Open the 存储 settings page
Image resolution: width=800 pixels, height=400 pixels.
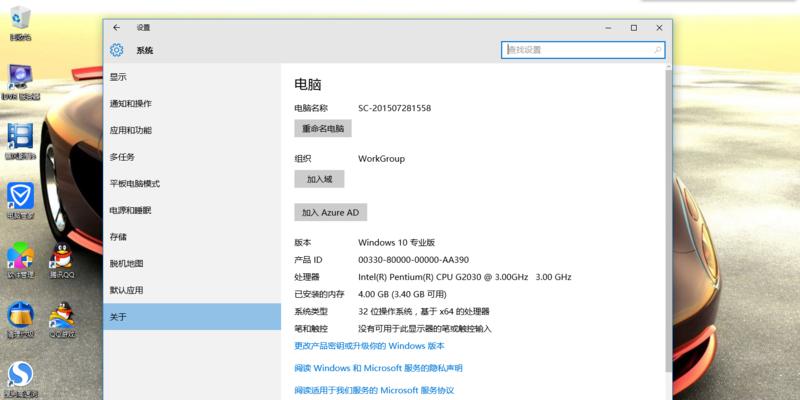point(192,237)
